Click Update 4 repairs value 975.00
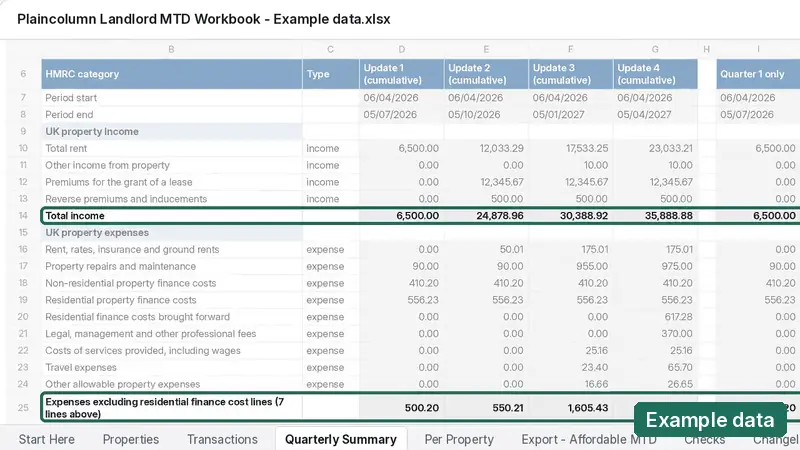This screenshot has width=800, height=450. click(x=655, y=266)
